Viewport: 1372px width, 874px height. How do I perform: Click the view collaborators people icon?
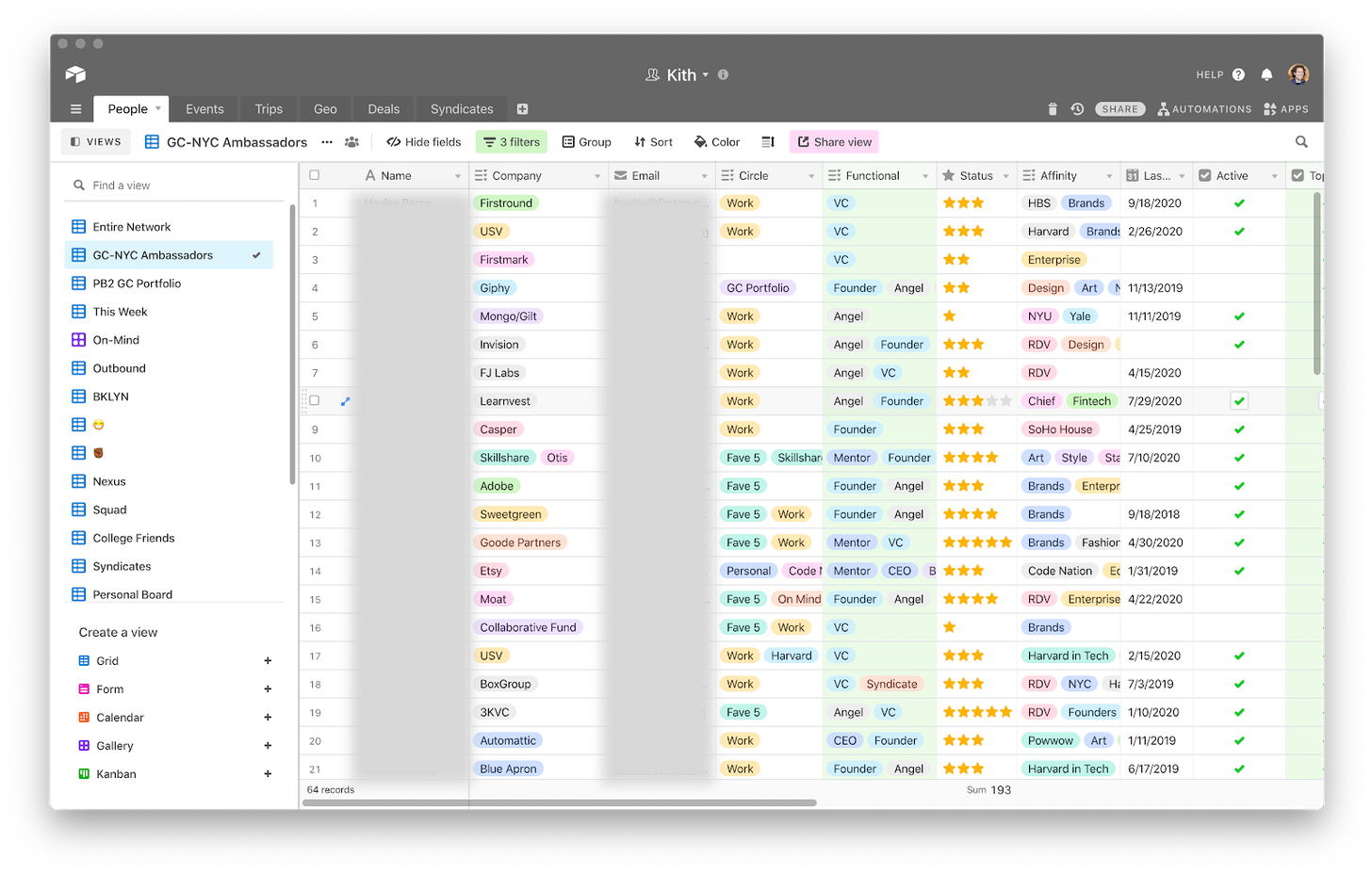[351, 142]
